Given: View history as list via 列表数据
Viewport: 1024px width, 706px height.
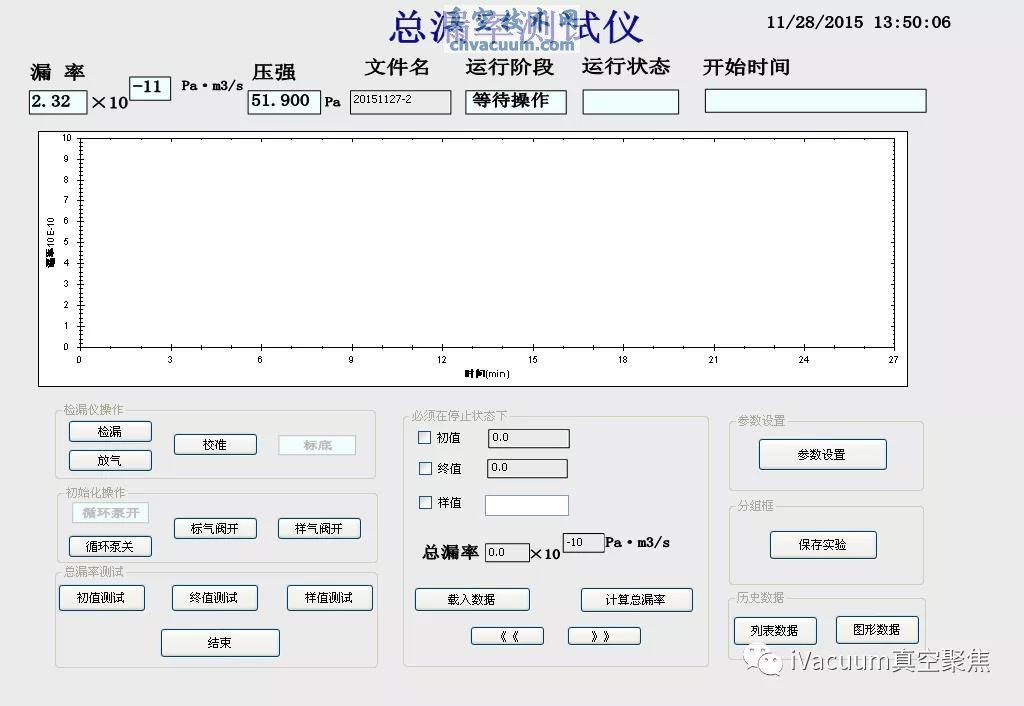Looking at the screenshot, I should coord(774,630).
